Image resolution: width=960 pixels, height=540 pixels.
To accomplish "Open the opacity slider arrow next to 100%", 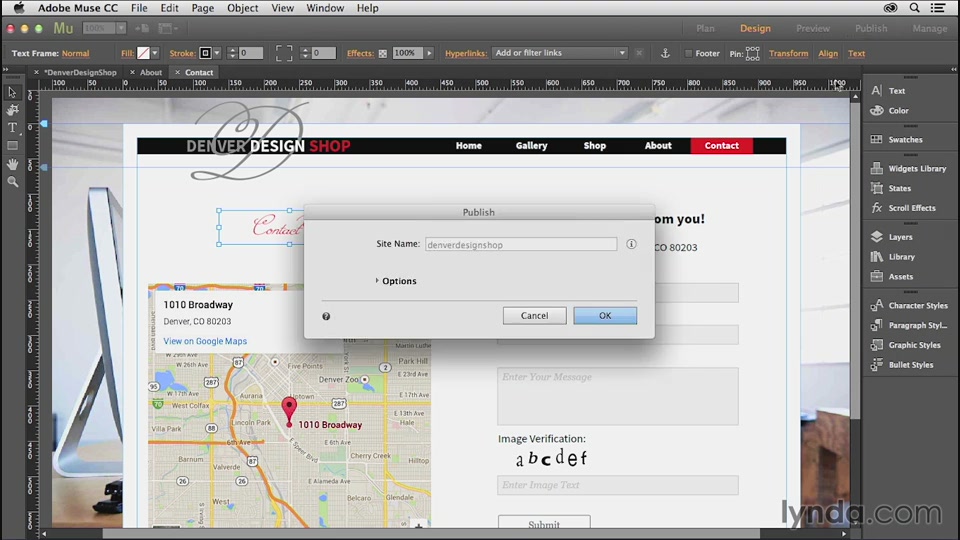I will [429, 53].
